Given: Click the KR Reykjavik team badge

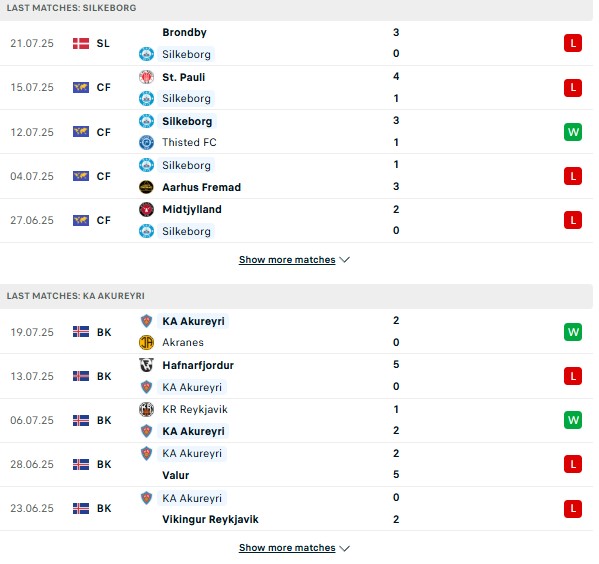Looking at the screenshot, I should tap(146, 409).
